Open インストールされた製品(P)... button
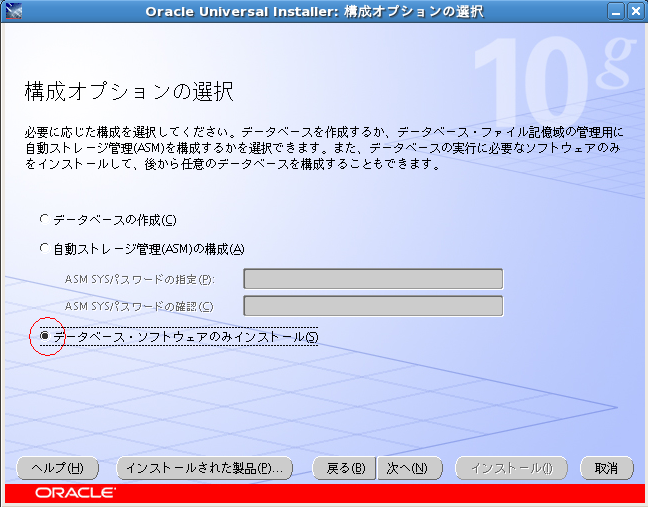The image size is (648, 507). (x=205, y=468)
